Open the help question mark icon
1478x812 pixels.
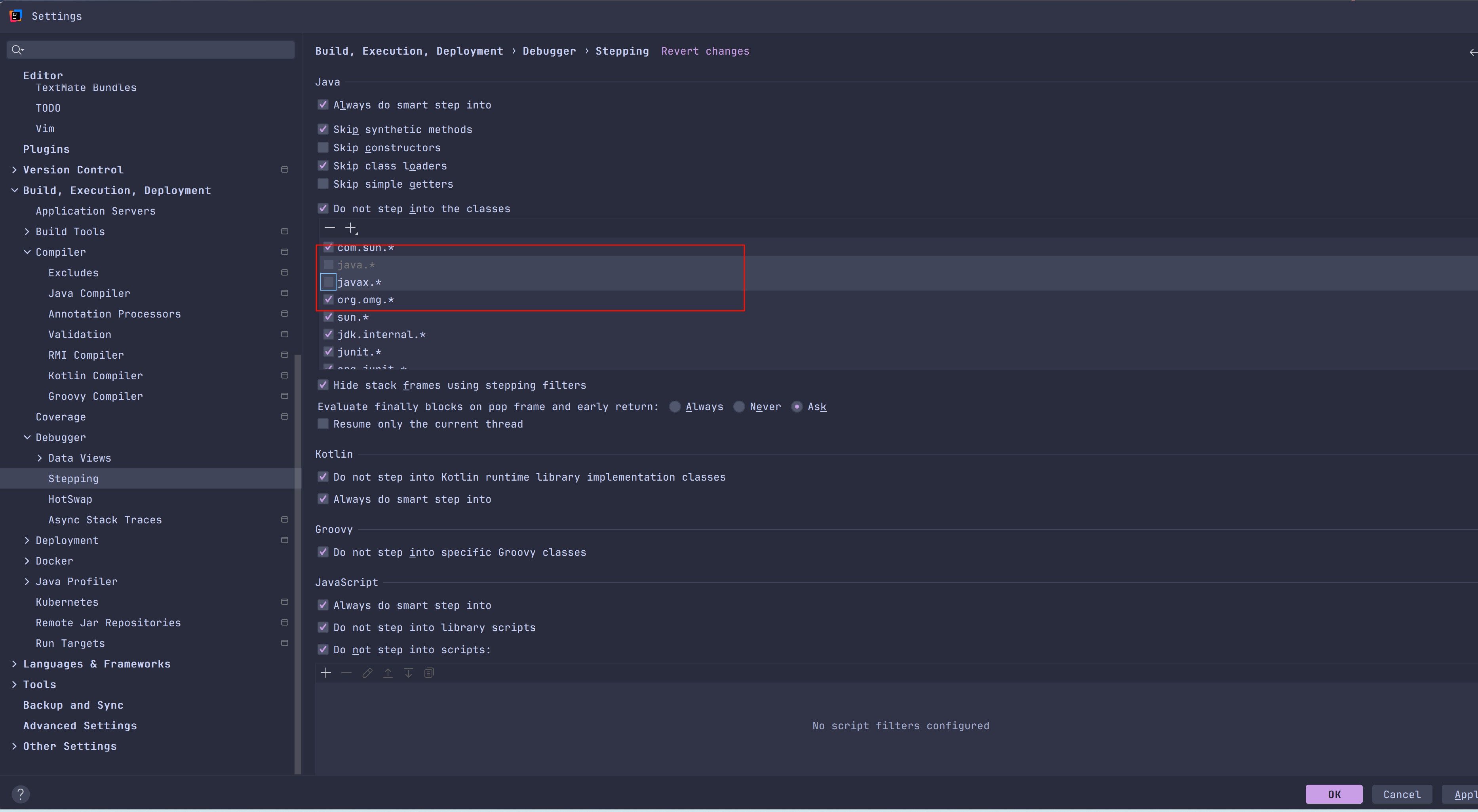coord(20,794)
